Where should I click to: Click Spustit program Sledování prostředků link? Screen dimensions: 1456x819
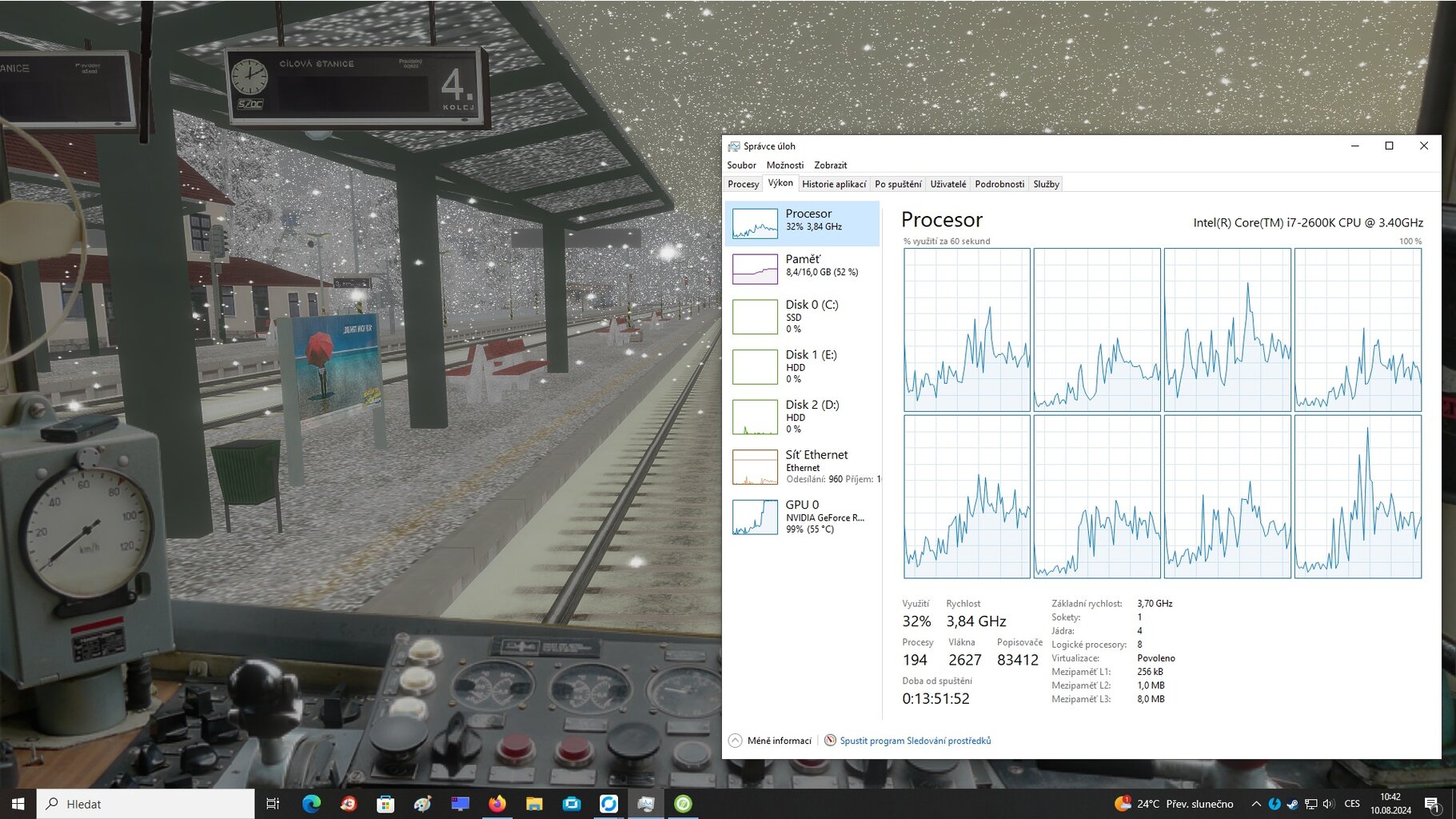[x=915, y=741]
